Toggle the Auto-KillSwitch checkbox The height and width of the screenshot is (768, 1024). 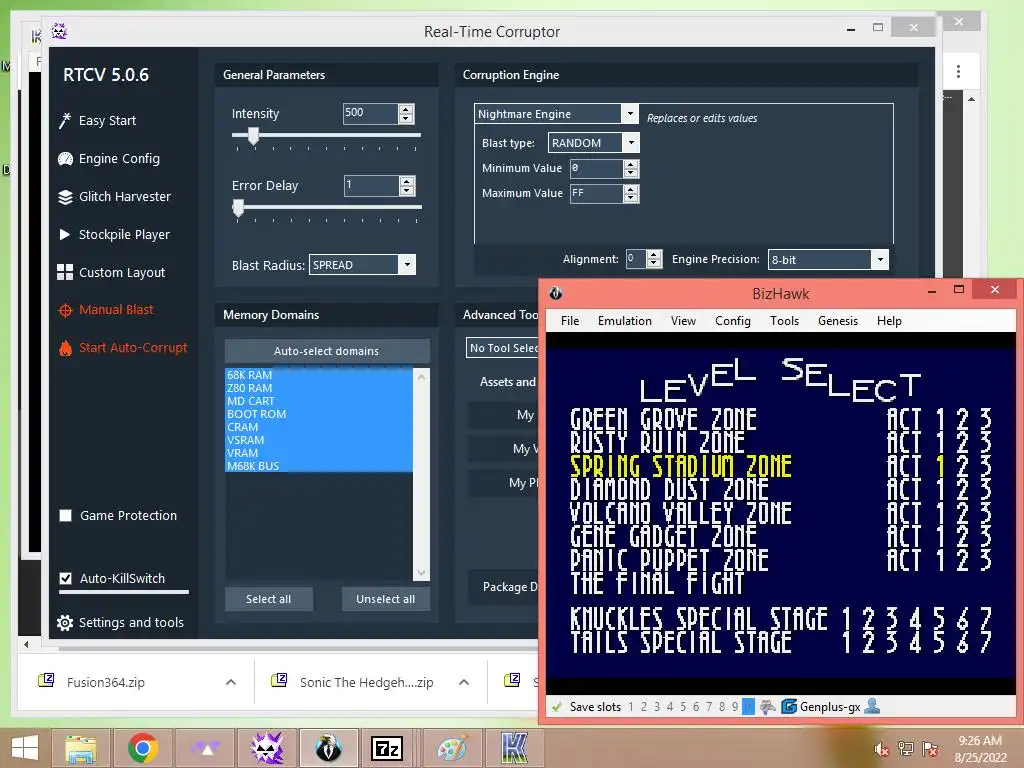click(x=65, y=579)
